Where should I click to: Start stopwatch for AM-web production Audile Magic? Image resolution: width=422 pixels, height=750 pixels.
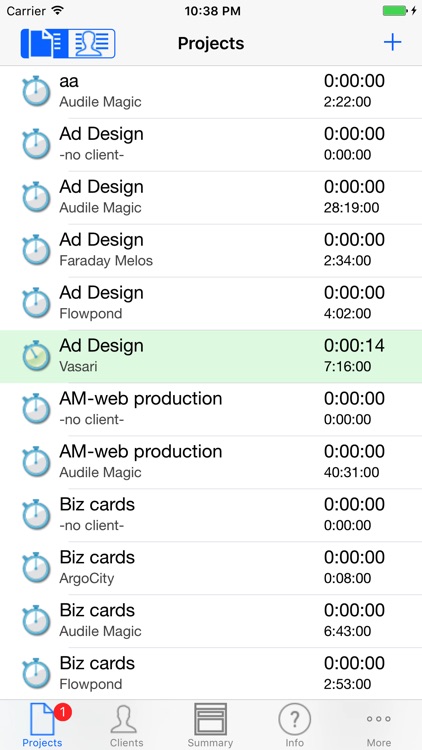tap(36, 462)
